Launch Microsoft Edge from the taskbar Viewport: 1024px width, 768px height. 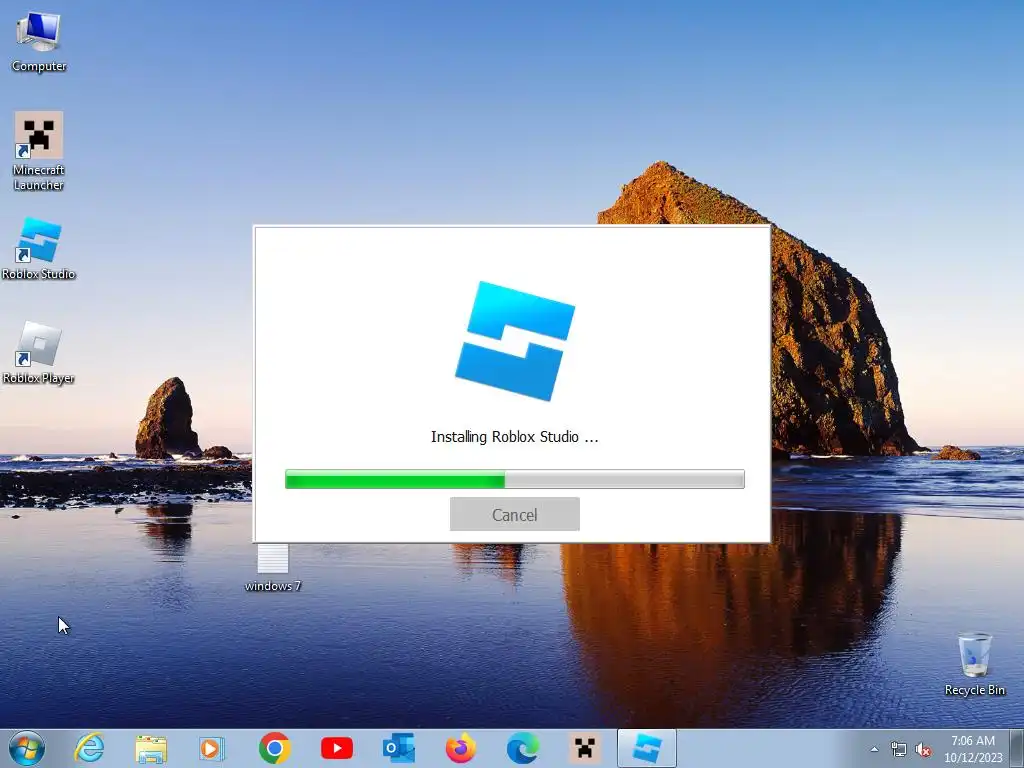point(522,748)
